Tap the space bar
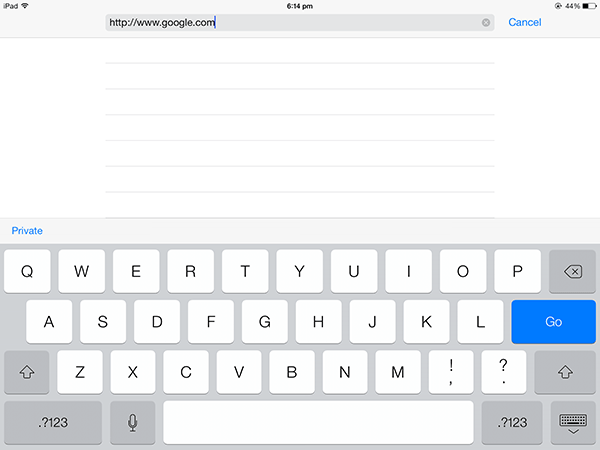The height and width of the screenshot is (450, 600). (x=318, y=422)
